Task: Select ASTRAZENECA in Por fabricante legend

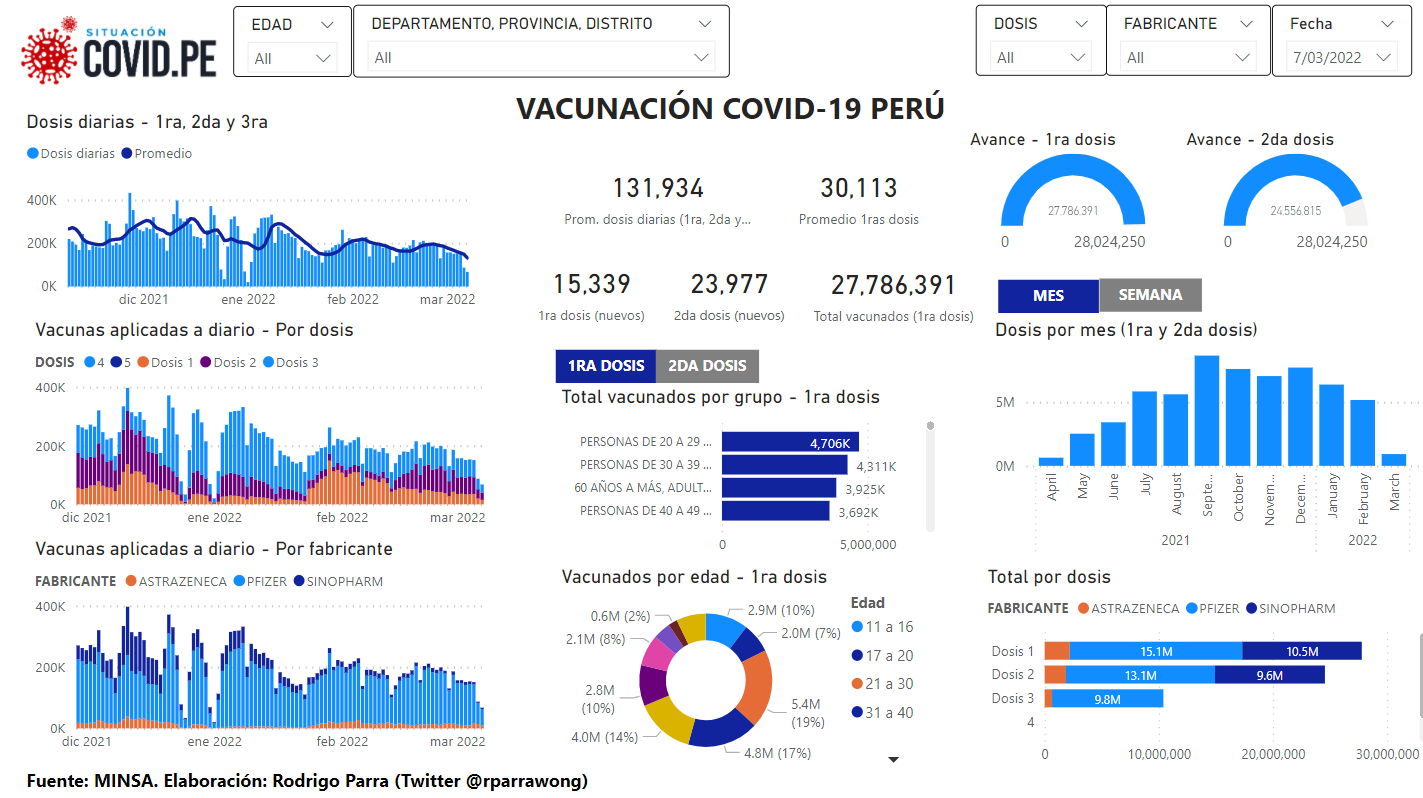Action: 176,582
